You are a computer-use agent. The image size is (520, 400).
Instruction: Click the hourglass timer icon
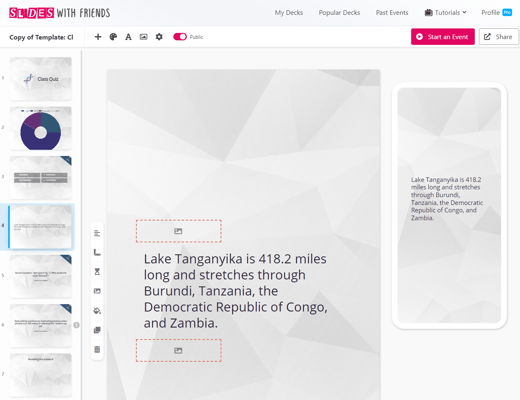(x=97, y=272)
